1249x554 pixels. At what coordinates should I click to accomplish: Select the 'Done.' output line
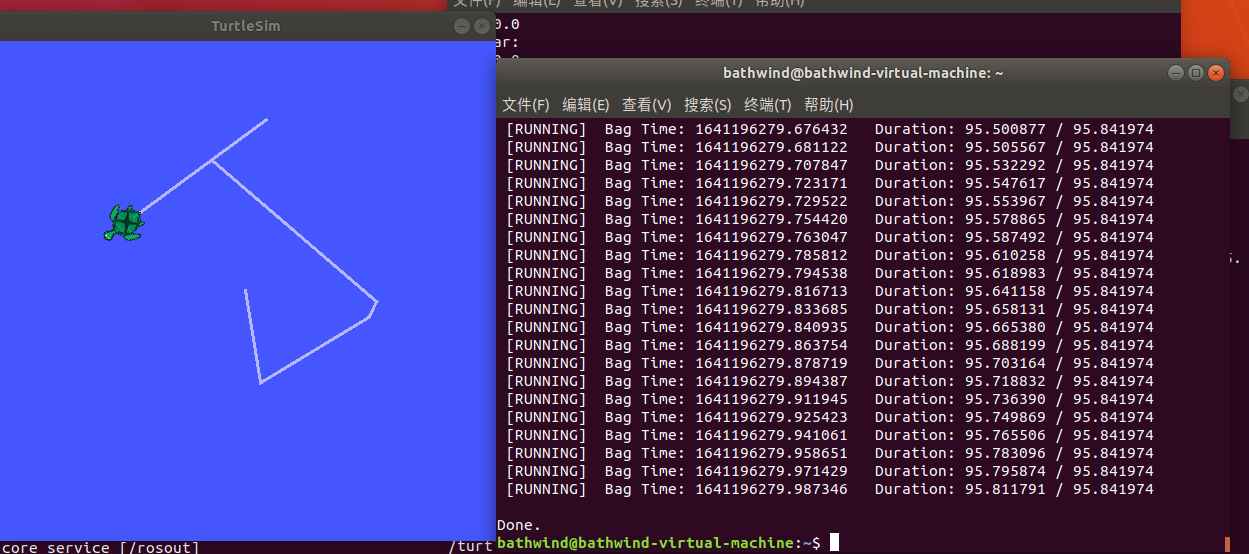coord(519,525)
